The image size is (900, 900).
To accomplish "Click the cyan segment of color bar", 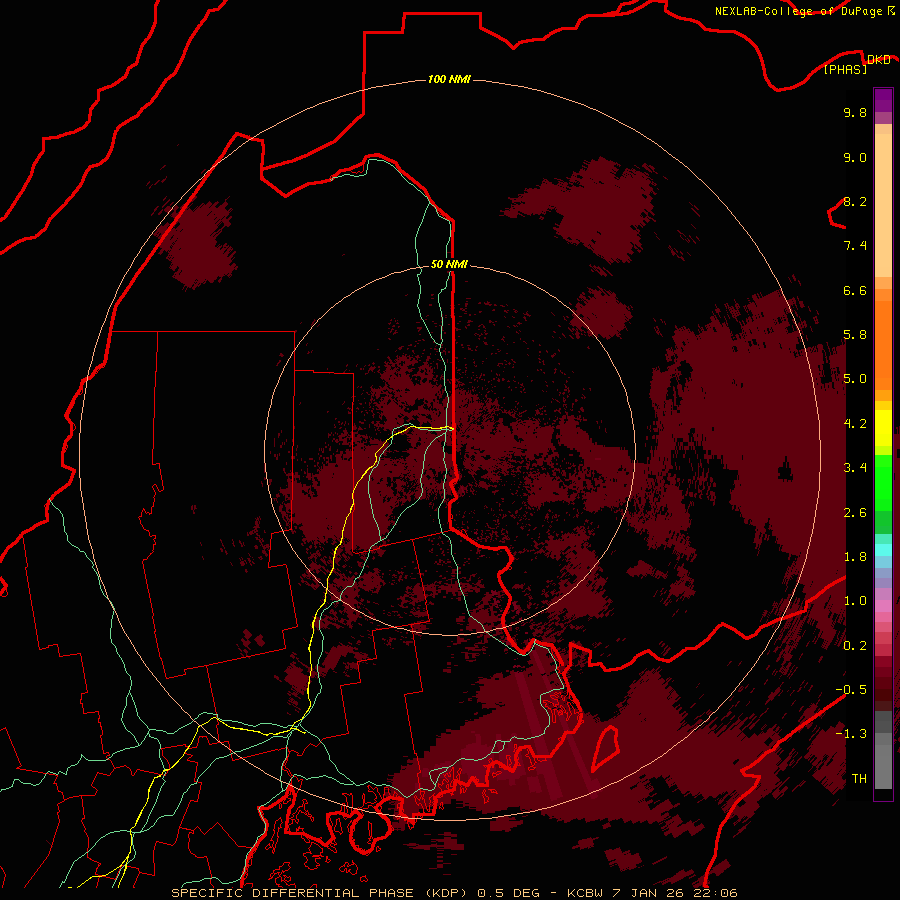I will tap(883, 550).
